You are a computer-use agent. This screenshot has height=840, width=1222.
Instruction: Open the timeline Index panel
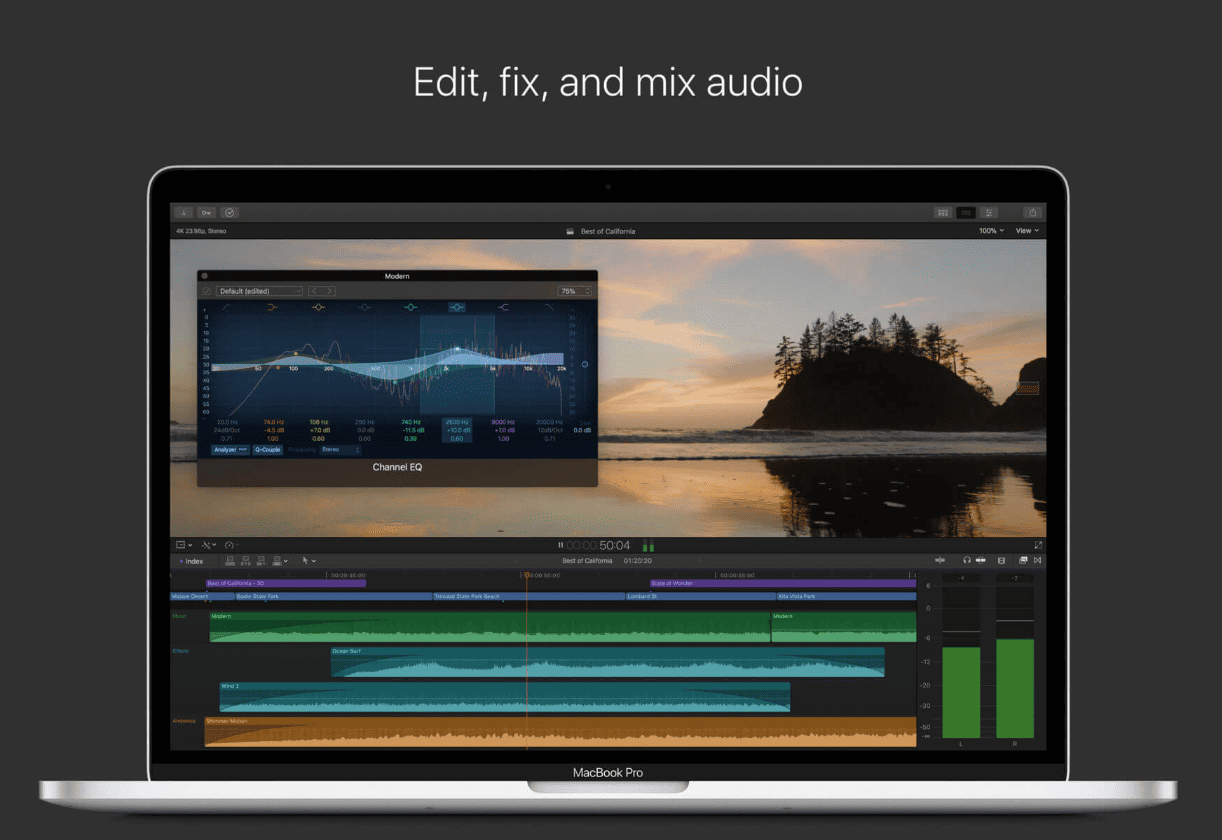click(x=191, y=561)
